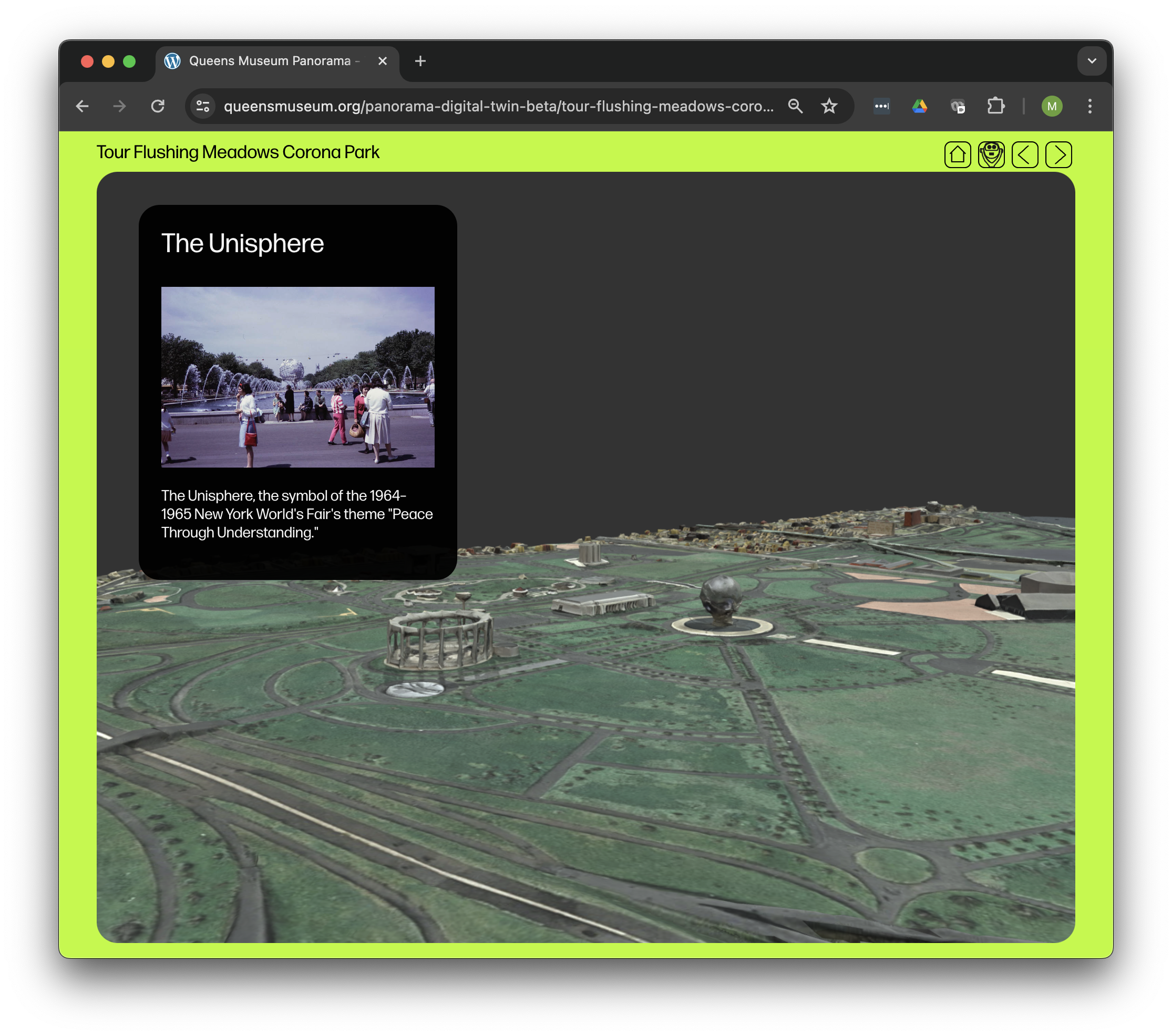Open the Chrome profile avatar M

coord(1052,106)
